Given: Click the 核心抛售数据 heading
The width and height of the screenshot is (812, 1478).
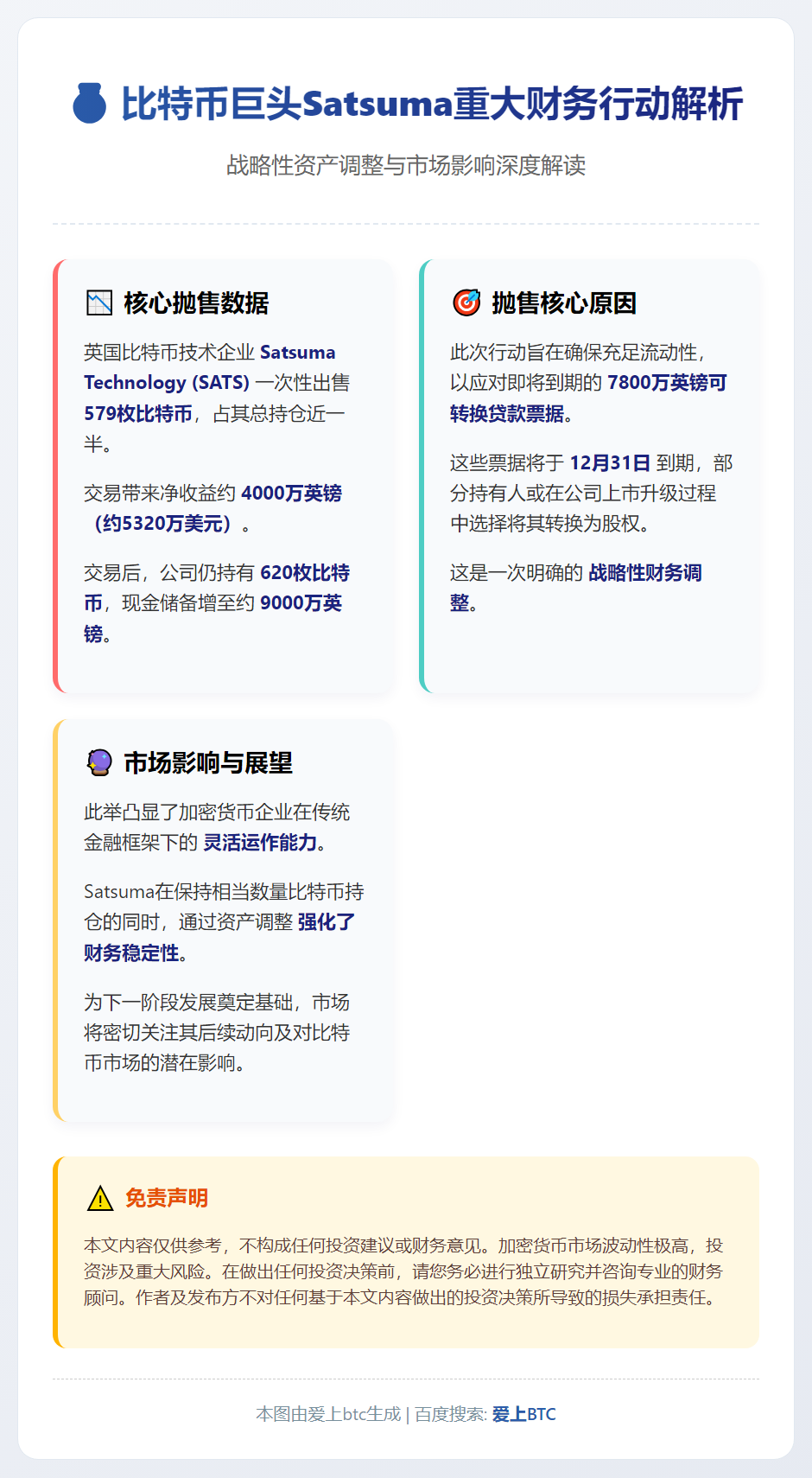Looking at the screenshot, I should (196, 303).
